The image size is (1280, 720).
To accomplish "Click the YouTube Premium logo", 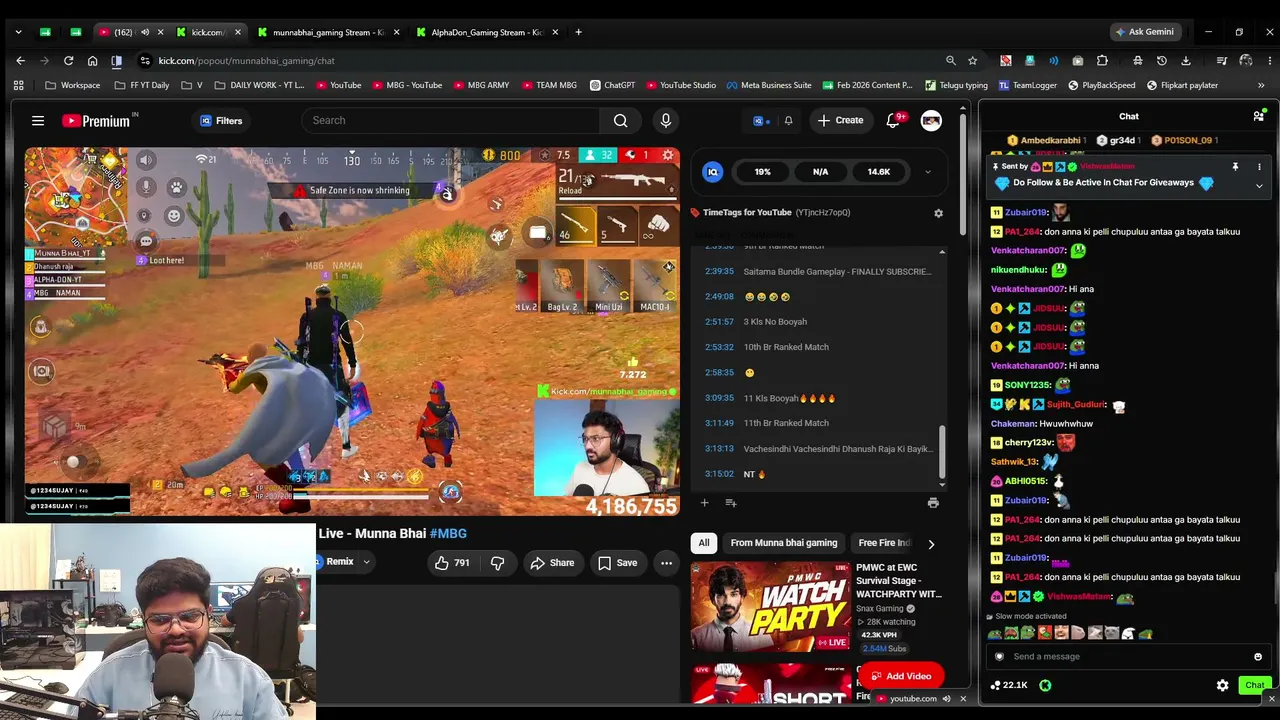I will (97, 121).
